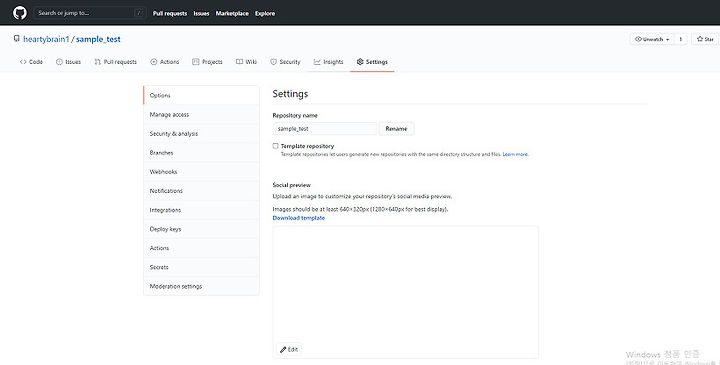Expand the Unwatch dropdown
This screenshot has height=365, width=720.
(652, 39)
